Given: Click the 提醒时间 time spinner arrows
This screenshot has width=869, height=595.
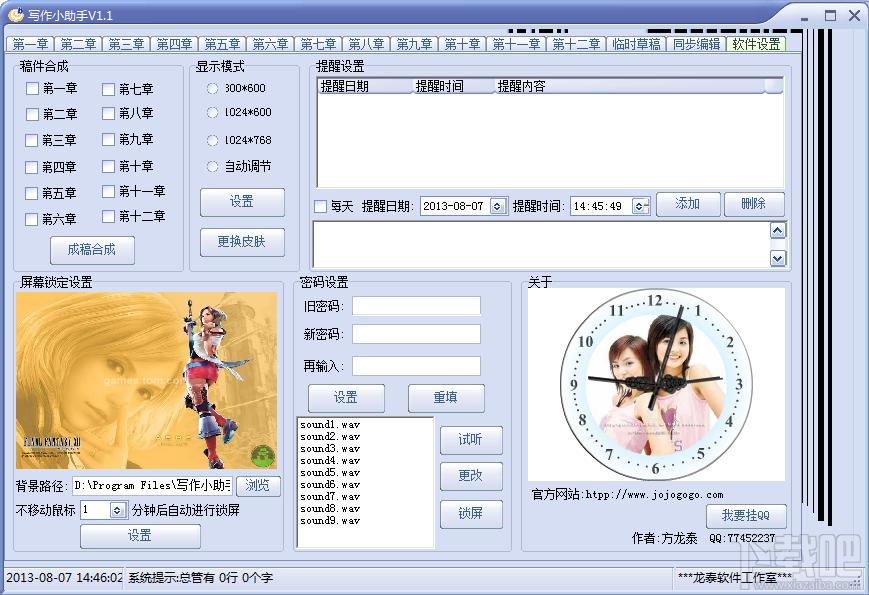Looking at the screenshot, I should point(640,206).
